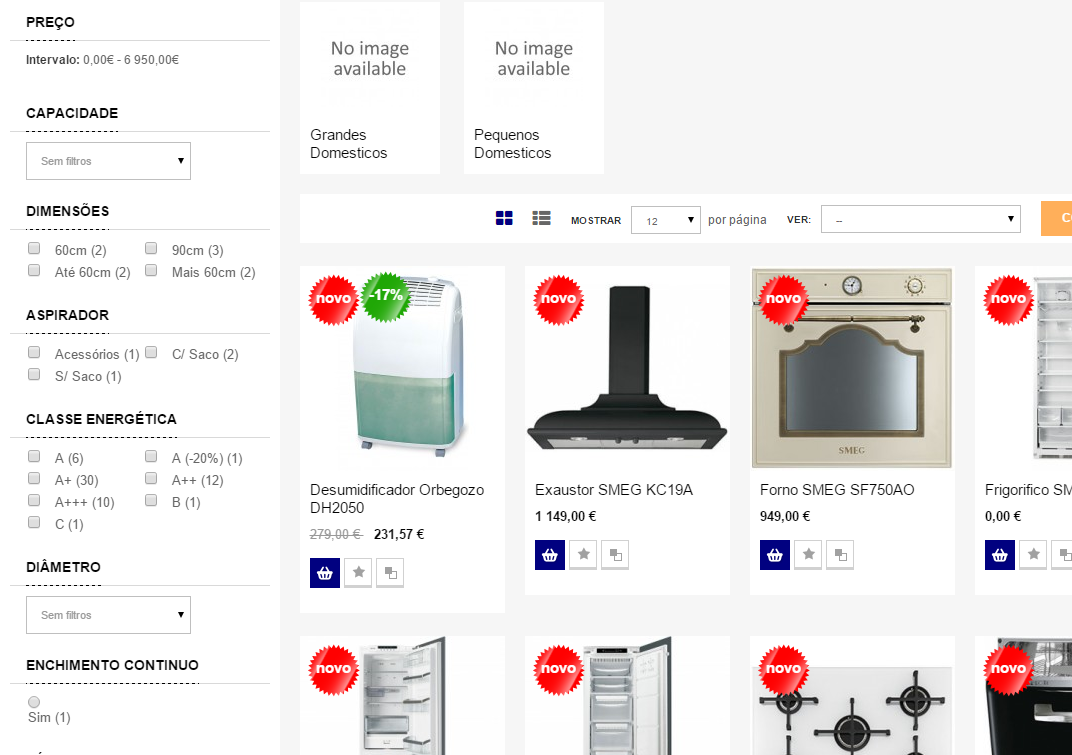The height and width of the screenshot is (755, 1072).
Task: Tick the C/ Saco aspirador filter
Action: point(151,352)
